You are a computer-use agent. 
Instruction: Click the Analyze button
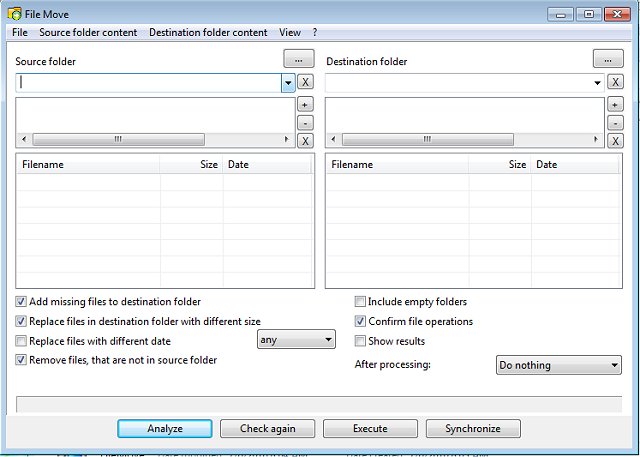point(164,428)
